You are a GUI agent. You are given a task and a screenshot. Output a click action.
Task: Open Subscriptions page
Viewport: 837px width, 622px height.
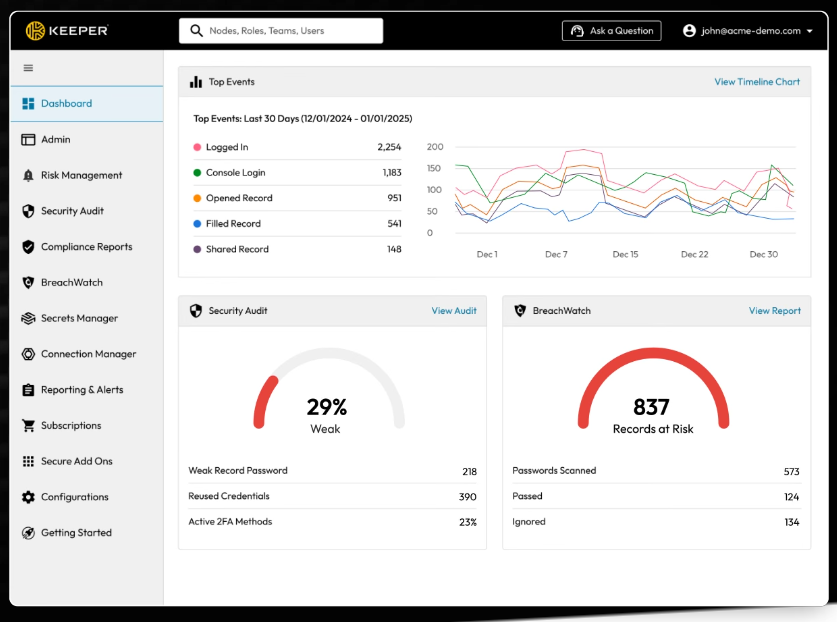coord(86,426)
